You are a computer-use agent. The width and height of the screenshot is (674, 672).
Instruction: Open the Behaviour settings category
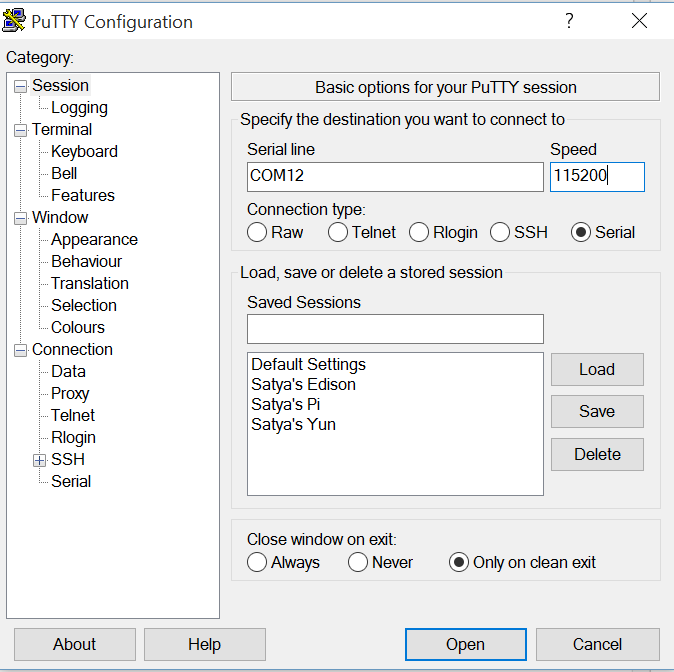pos(86,261)
